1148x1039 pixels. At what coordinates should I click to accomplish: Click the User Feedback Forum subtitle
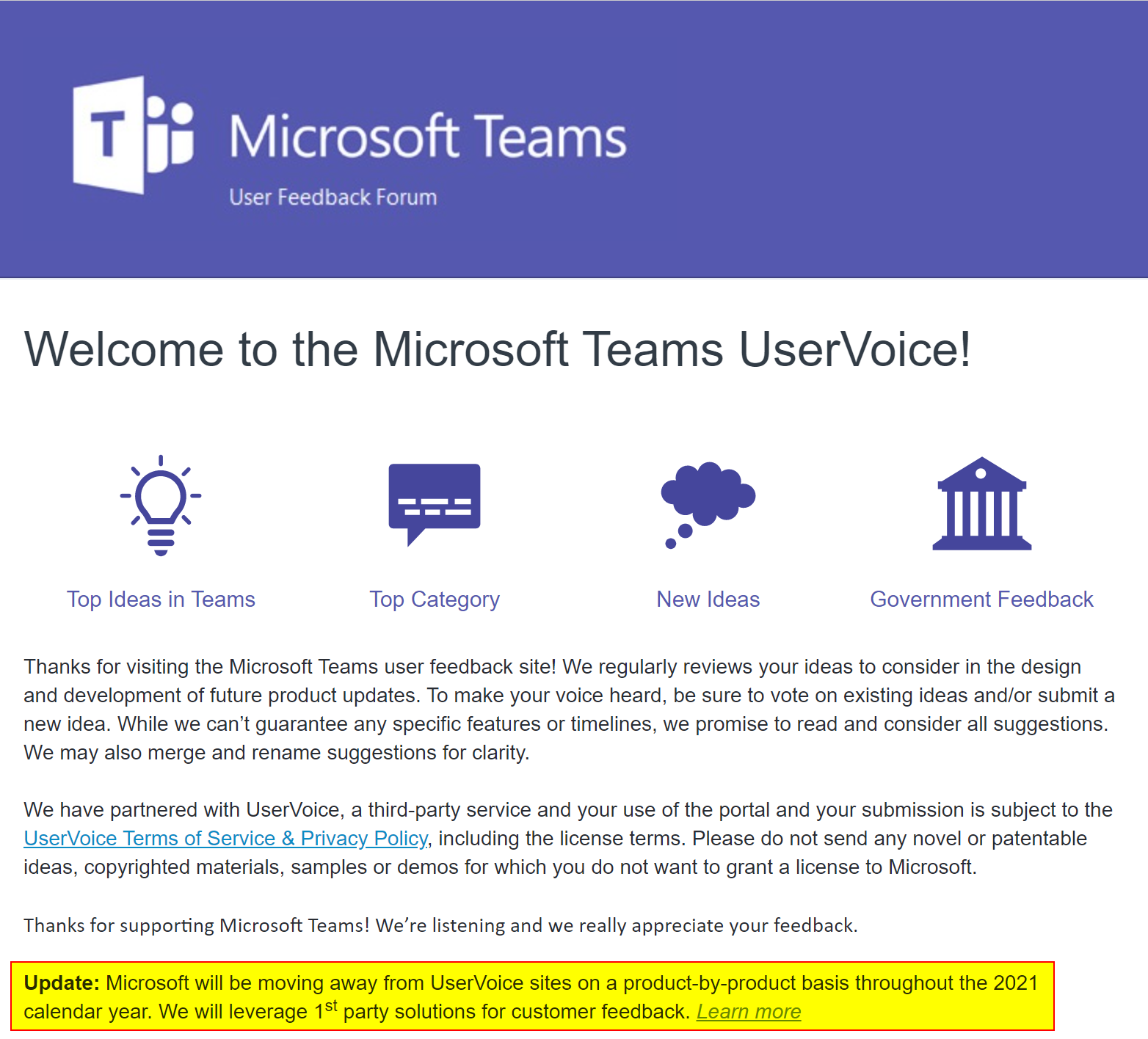click(x=333, y=197)
